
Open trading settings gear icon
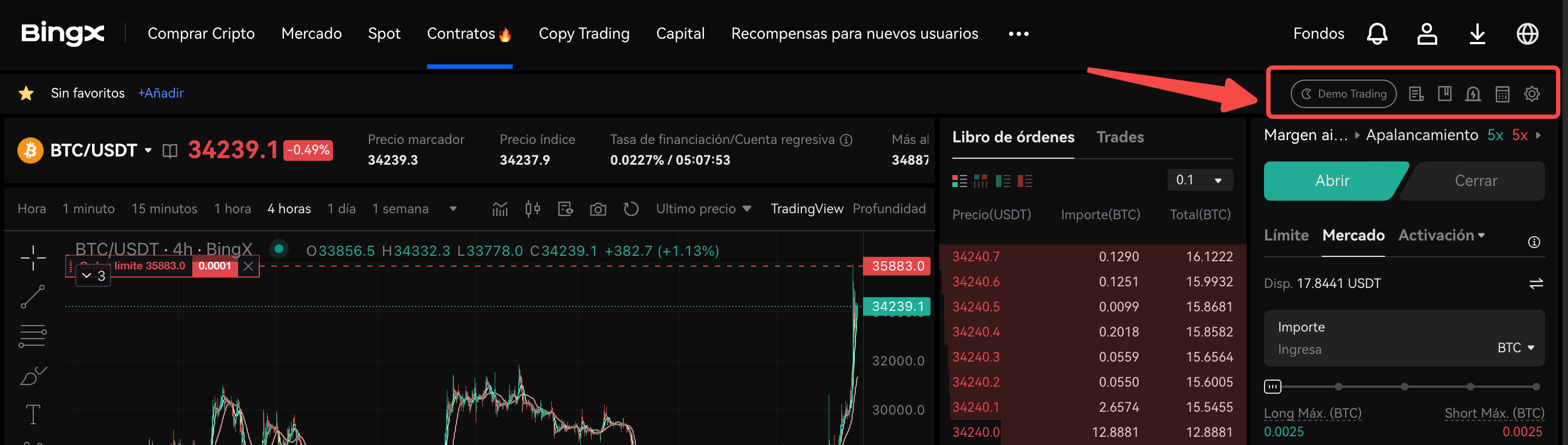[1531, 94]
